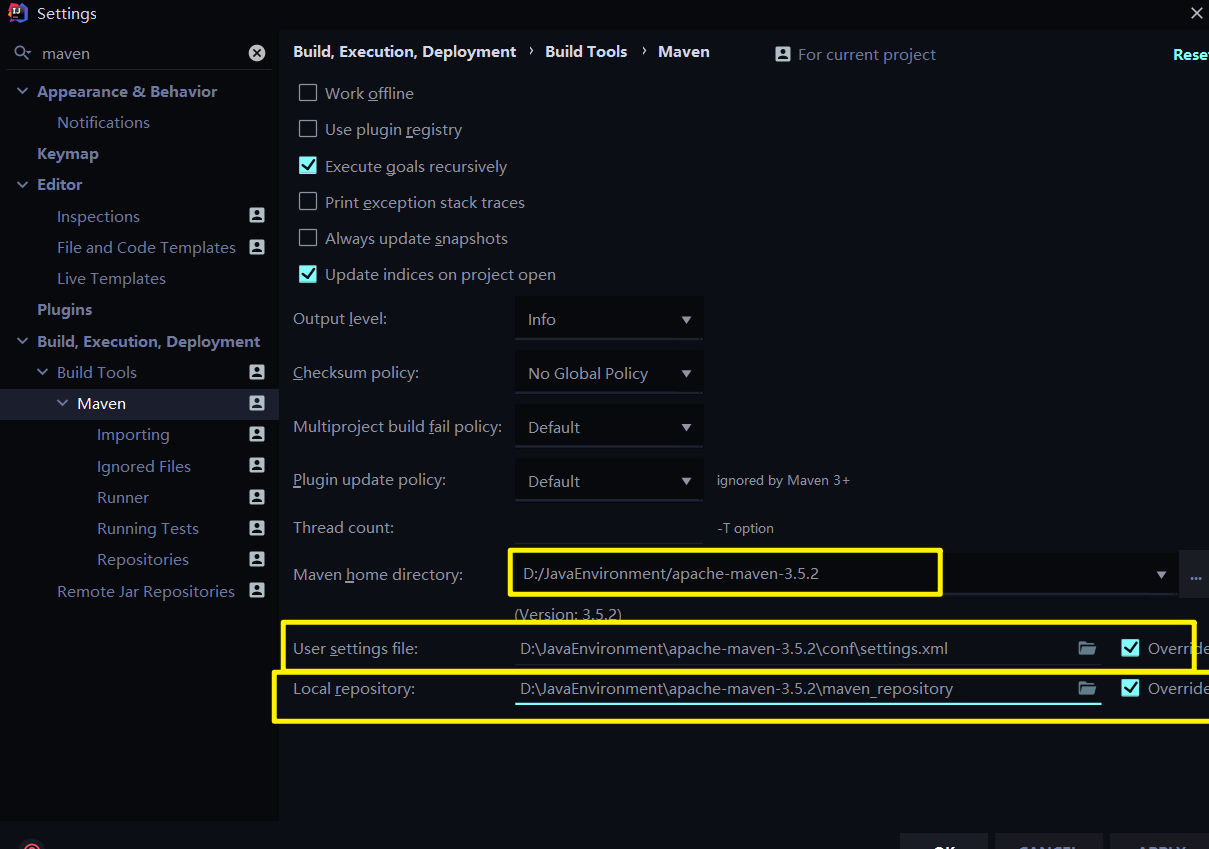Open Maven Importing settings

coord(133,434)
